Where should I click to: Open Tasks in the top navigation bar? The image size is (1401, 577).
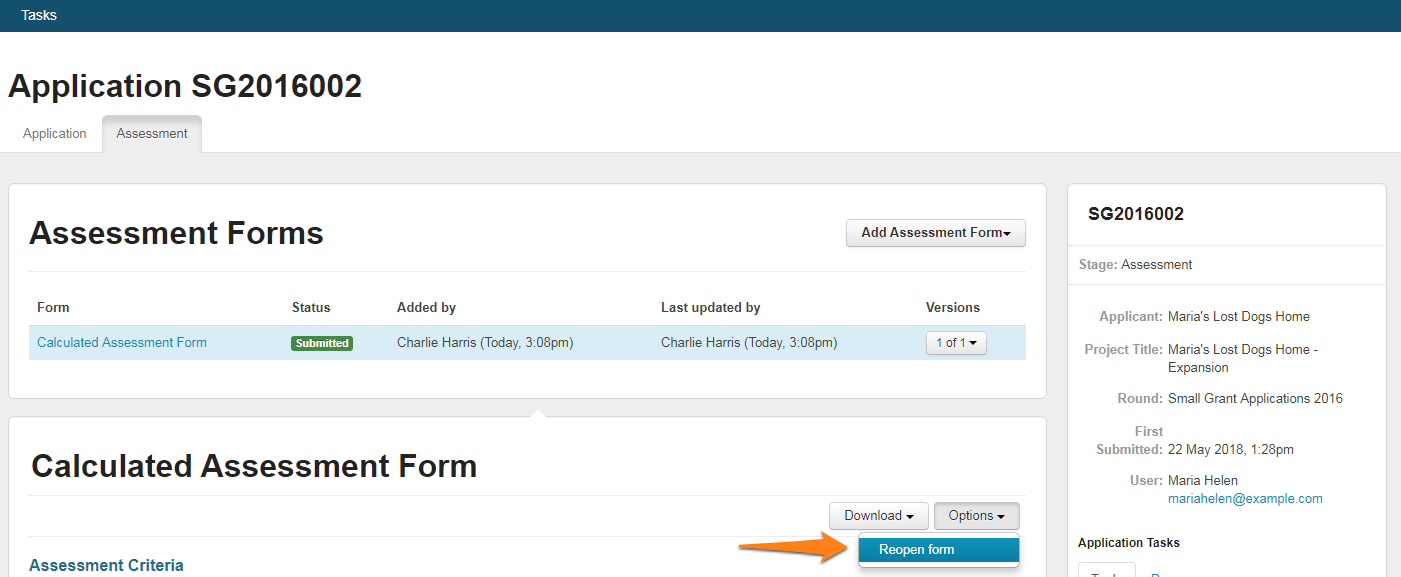pyautogui.click(x=39, y=15)
